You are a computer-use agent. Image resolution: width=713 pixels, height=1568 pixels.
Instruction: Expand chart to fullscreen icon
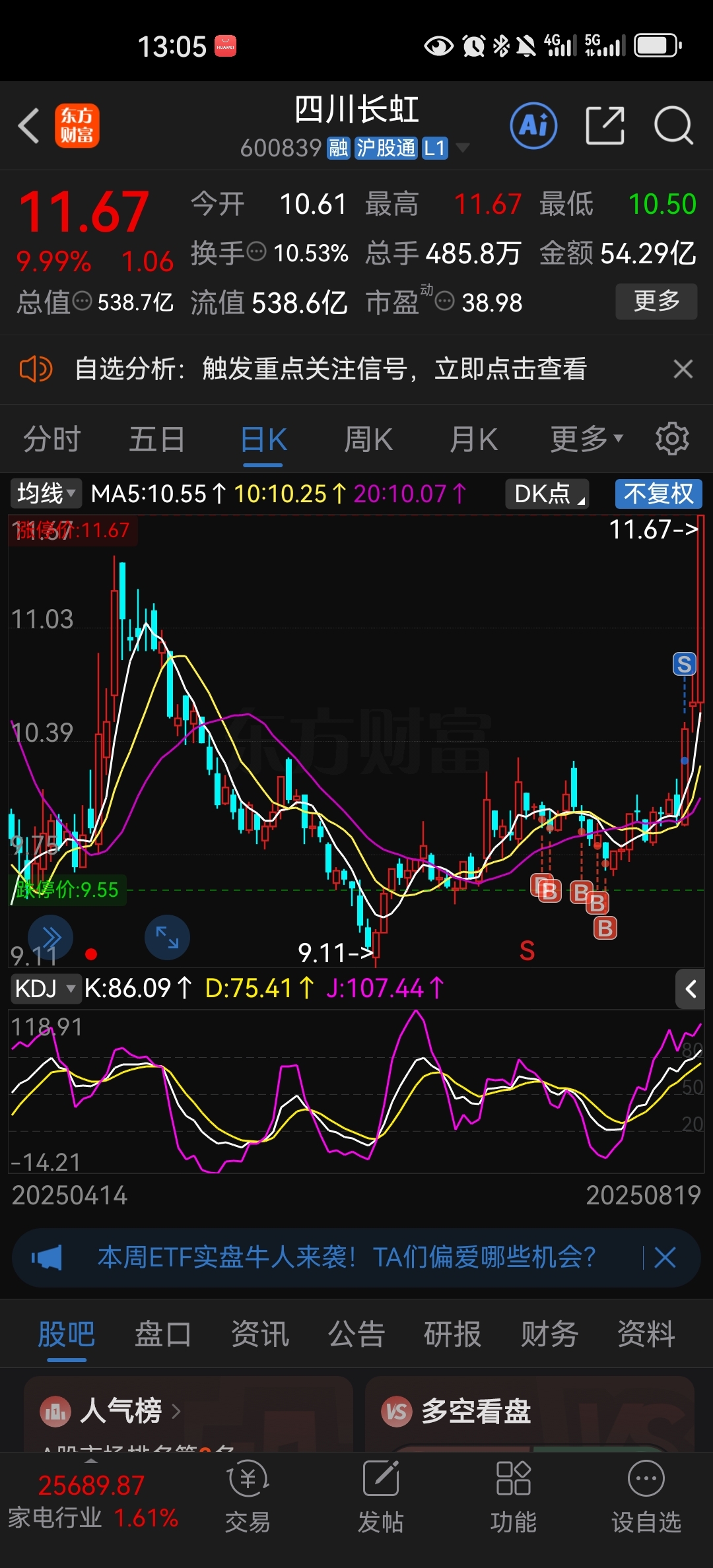167,937
